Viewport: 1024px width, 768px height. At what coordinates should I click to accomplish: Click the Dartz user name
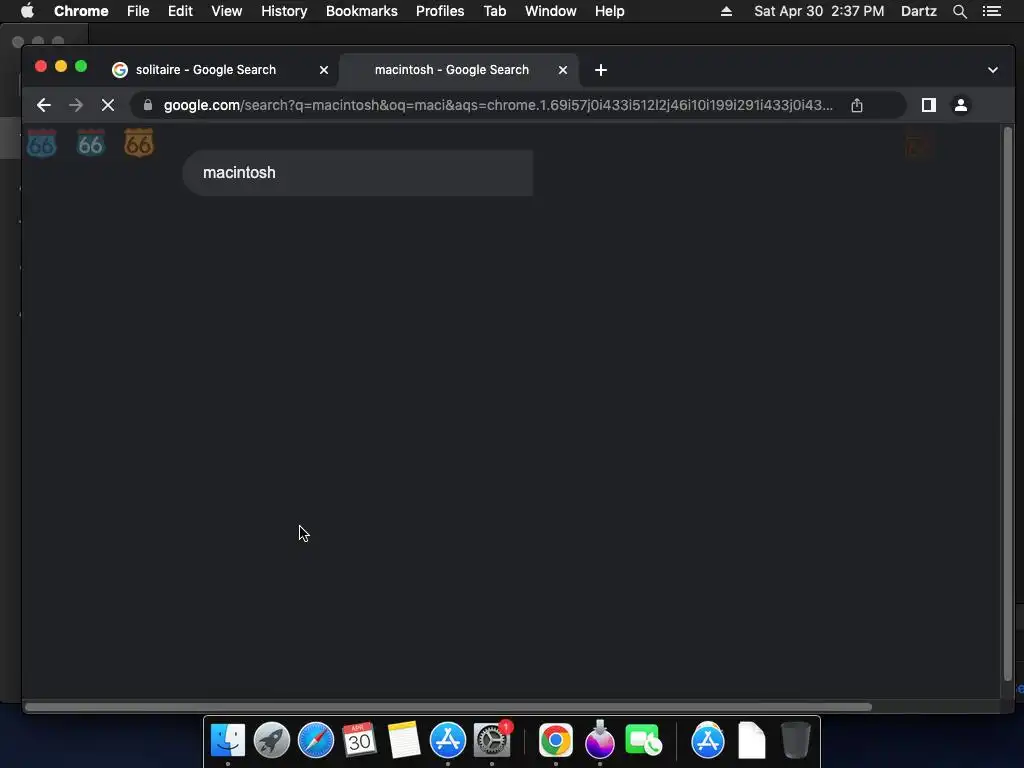coord(919,11)
